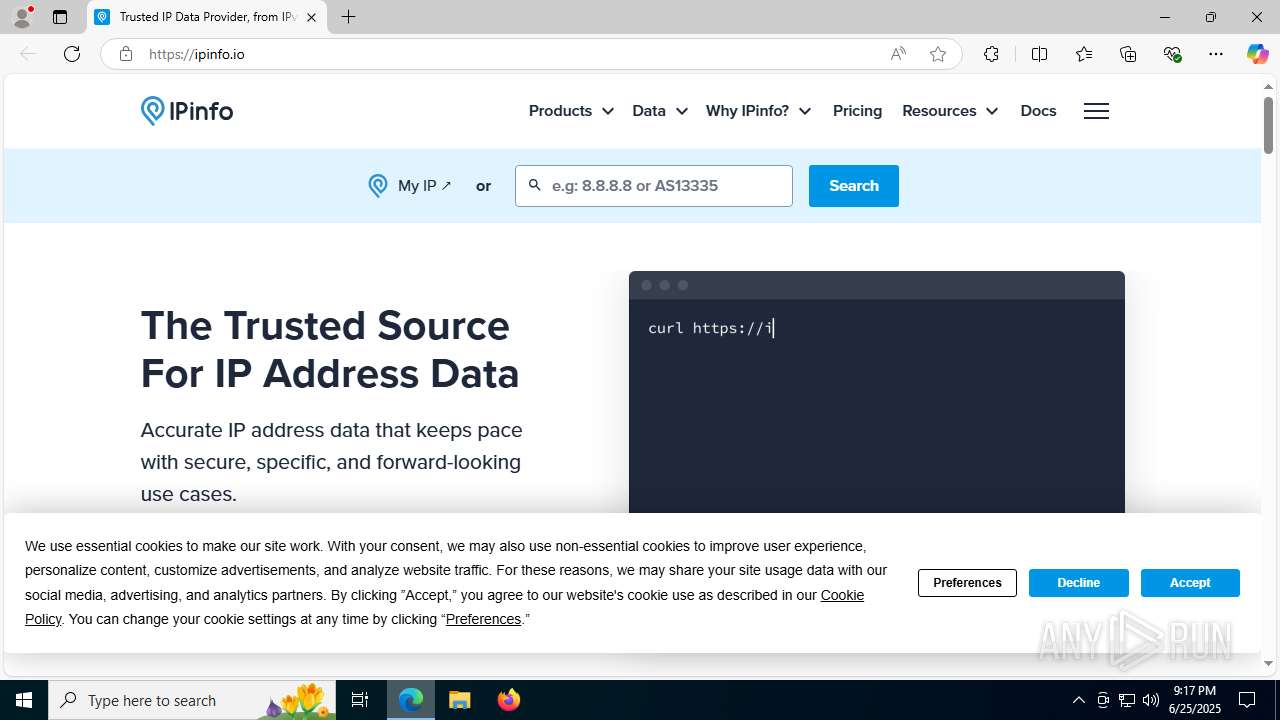Launch Firefox from the taskbar
The width and height of the screenshot is (1280, 720).
(508, 700)
